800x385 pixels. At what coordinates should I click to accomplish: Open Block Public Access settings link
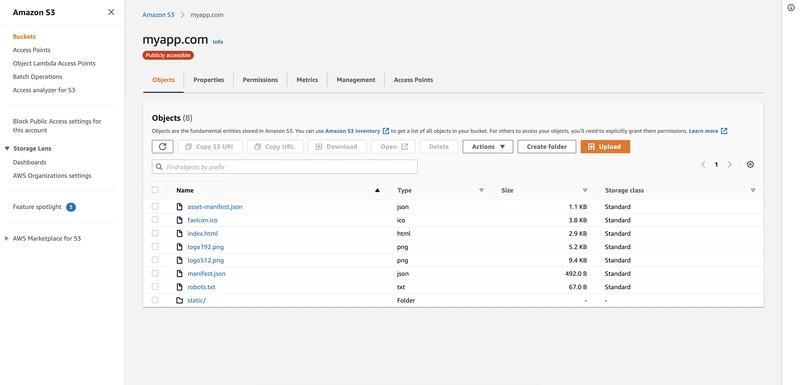(57, 126)
